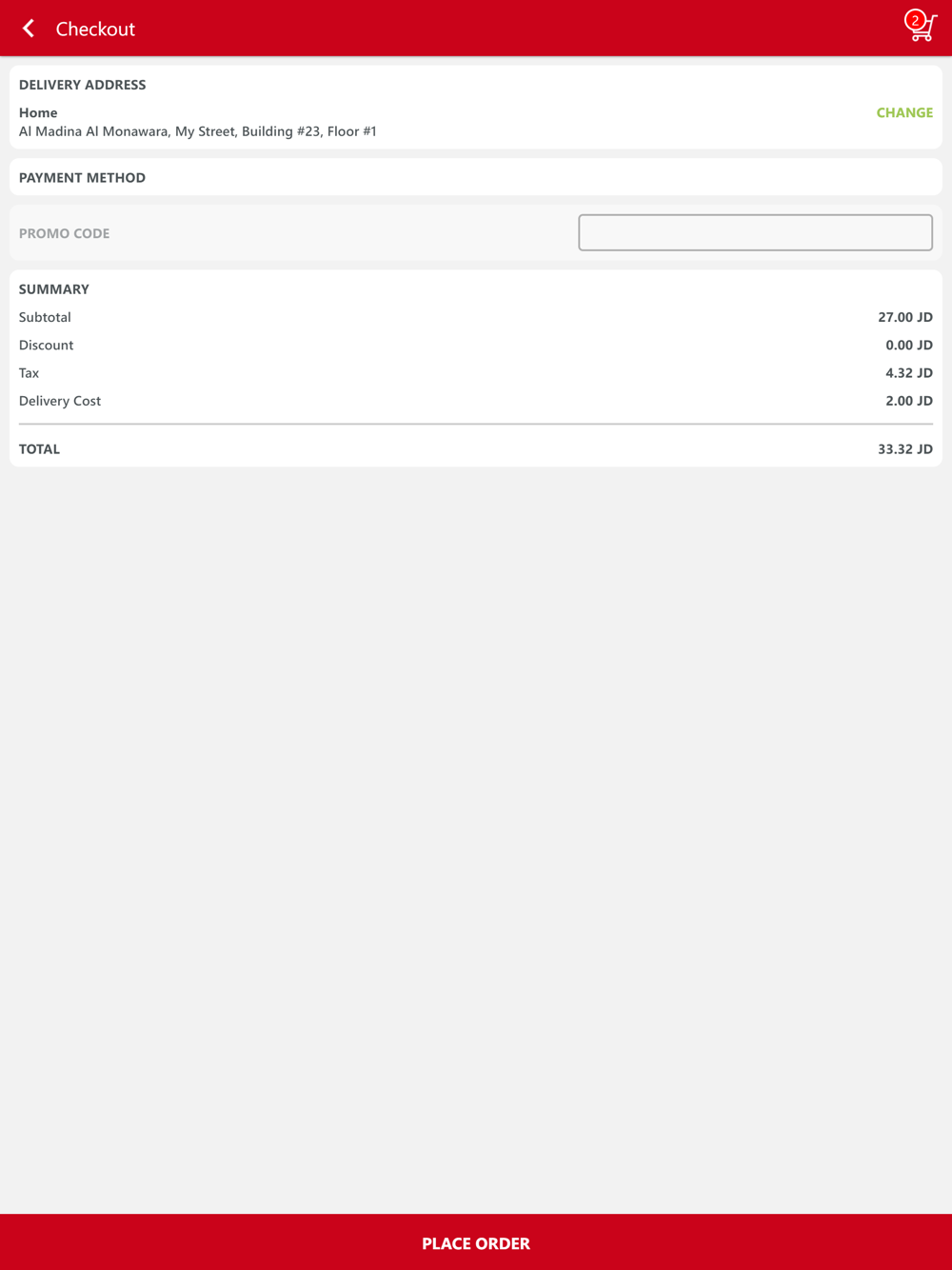Tap the Discount row label
The width and height of the screenshot is (952, 1270).
click(46, 345)
